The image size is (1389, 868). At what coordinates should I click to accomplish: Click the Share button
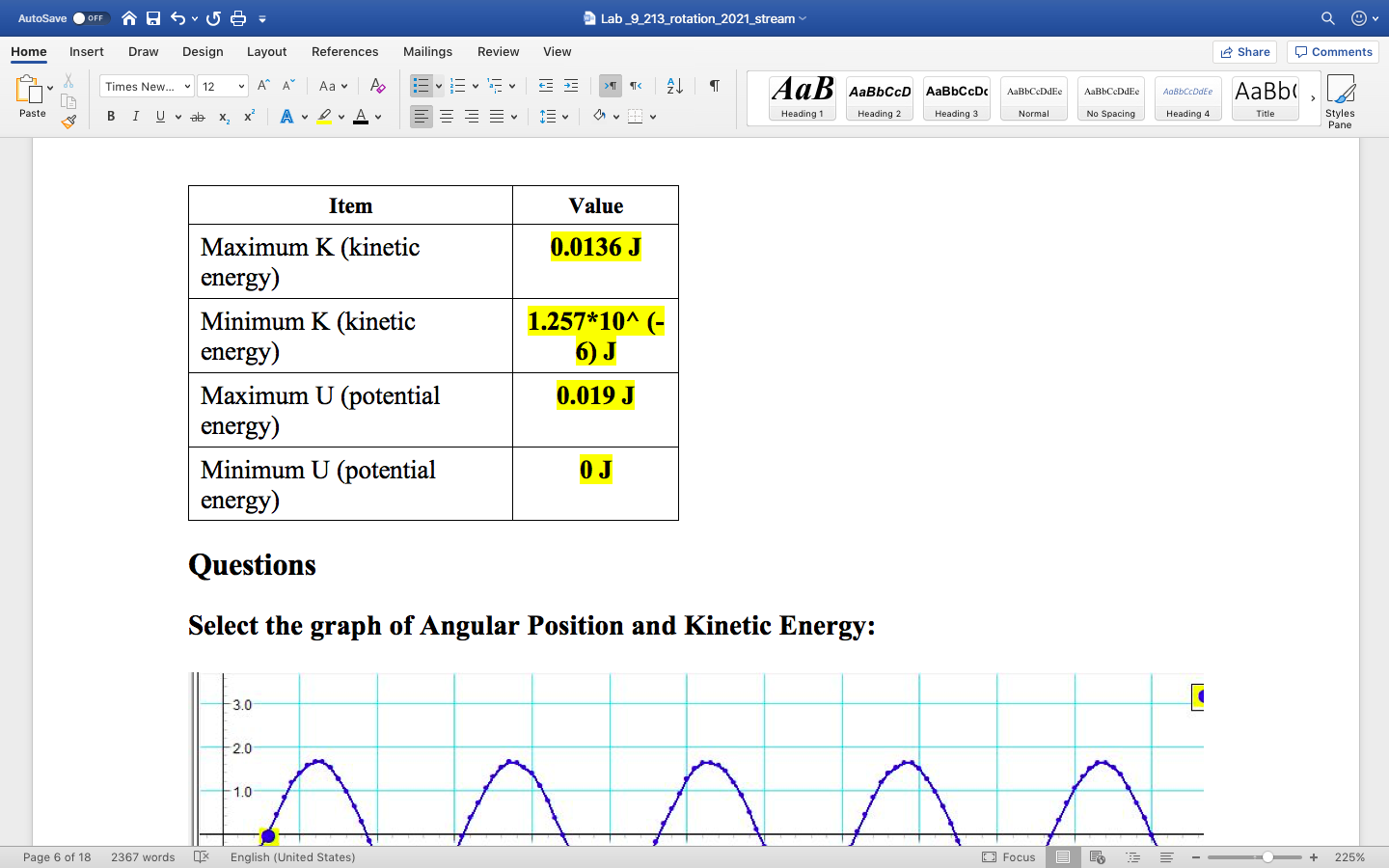click(1244, 52)
